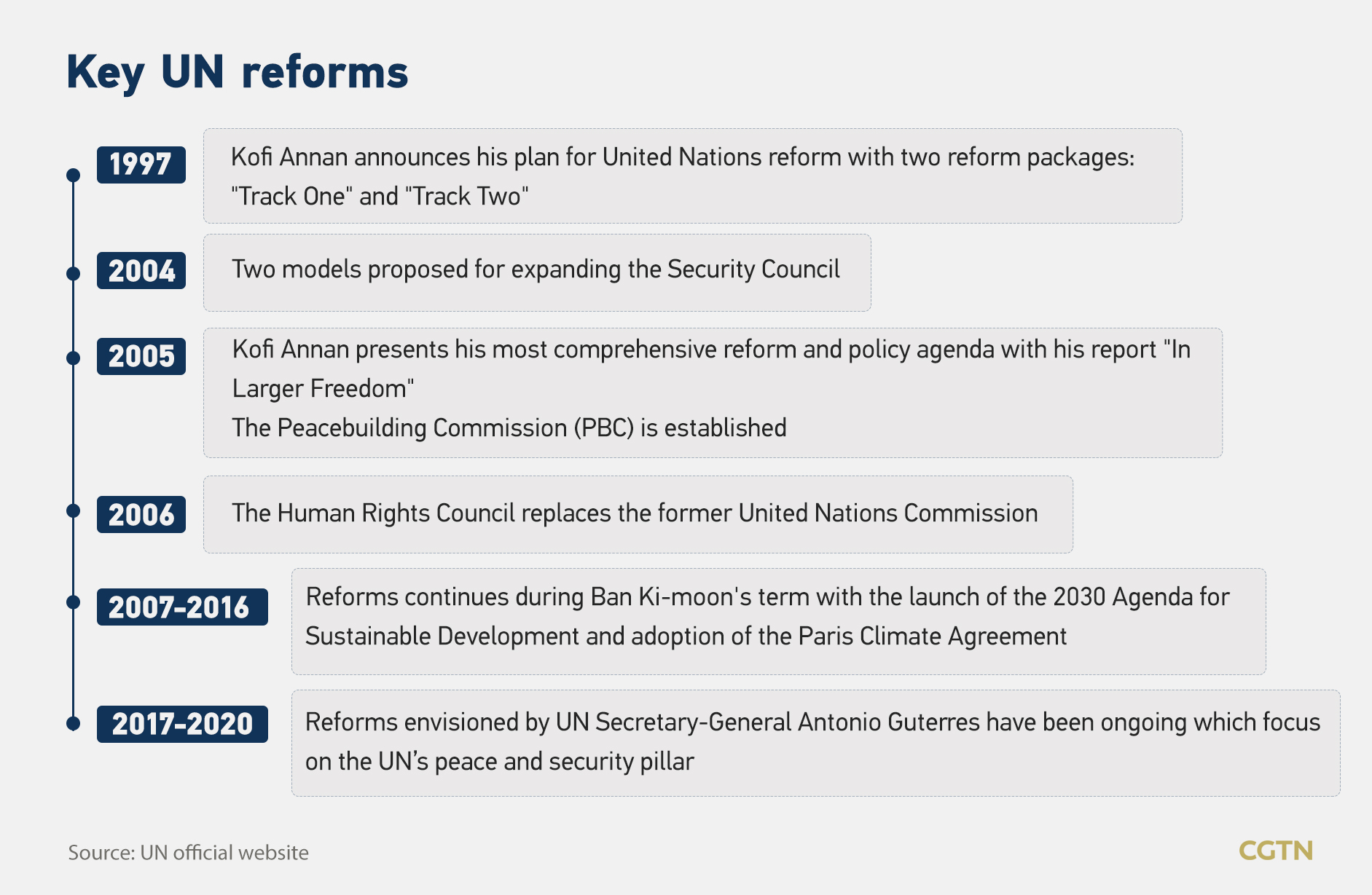Click the 2017-2020 period label
Image resolution: width=1372 pixels, height=895 pixels.
click(182, 724)
